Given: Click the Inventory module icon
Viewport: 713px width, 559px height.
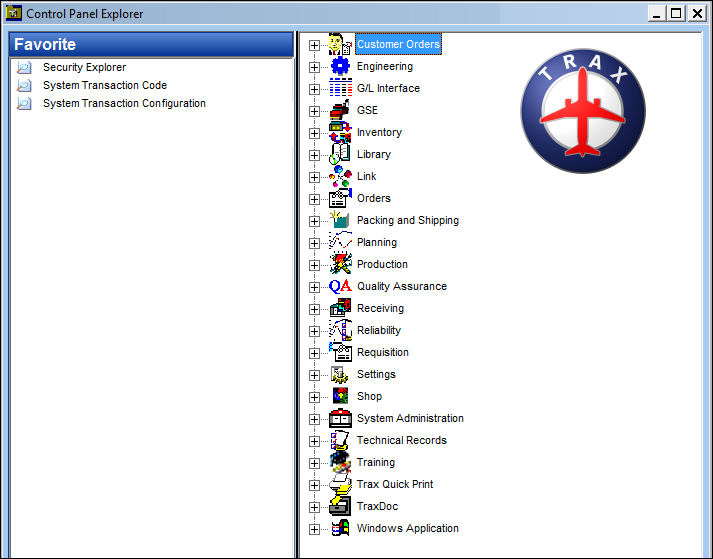Looking at the screenshot, I should (340, 132).
